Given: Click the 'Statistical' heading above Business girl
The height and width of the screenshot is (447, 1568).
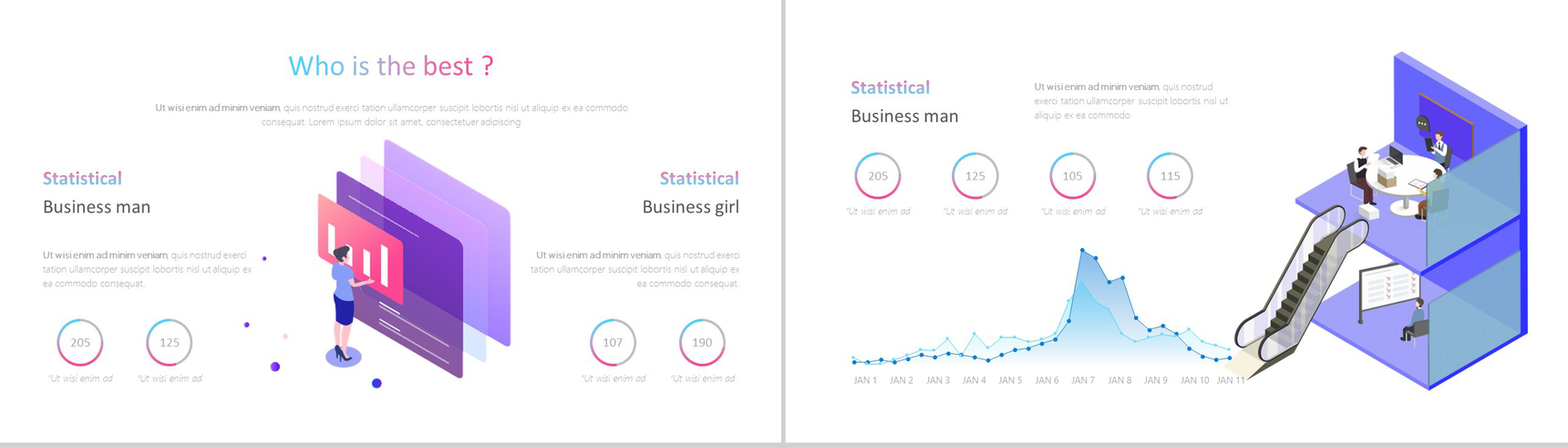Looking at the screenshot, I should 699,179.
